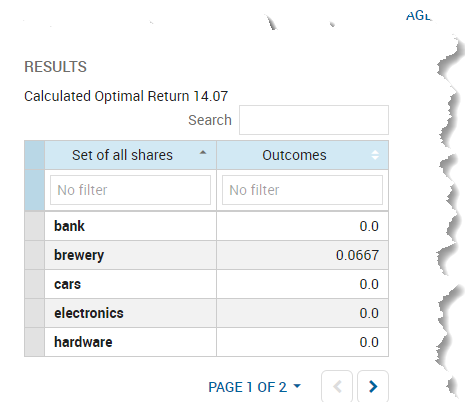Click the brewery outcome value 0.0667
465x402 pixels.
(x=357, y=255)
